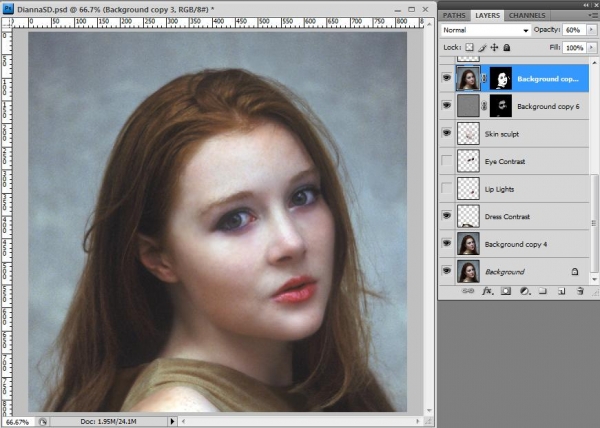Click the Layers panel scroll up arrow
The width and height of the screenshot is (600, 428).
pyautogui.click(x=595, y=62)
